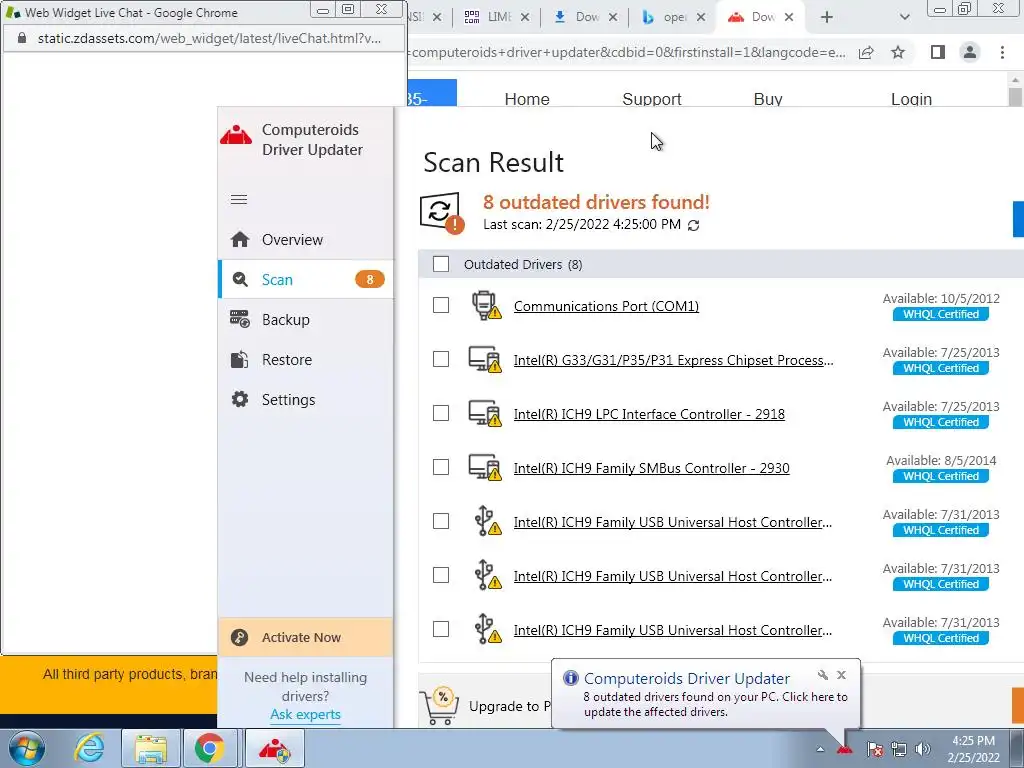This screenshot has width=1024, height=768.
Task: Open the Login page in Chrome window
Action: (911, 99)
